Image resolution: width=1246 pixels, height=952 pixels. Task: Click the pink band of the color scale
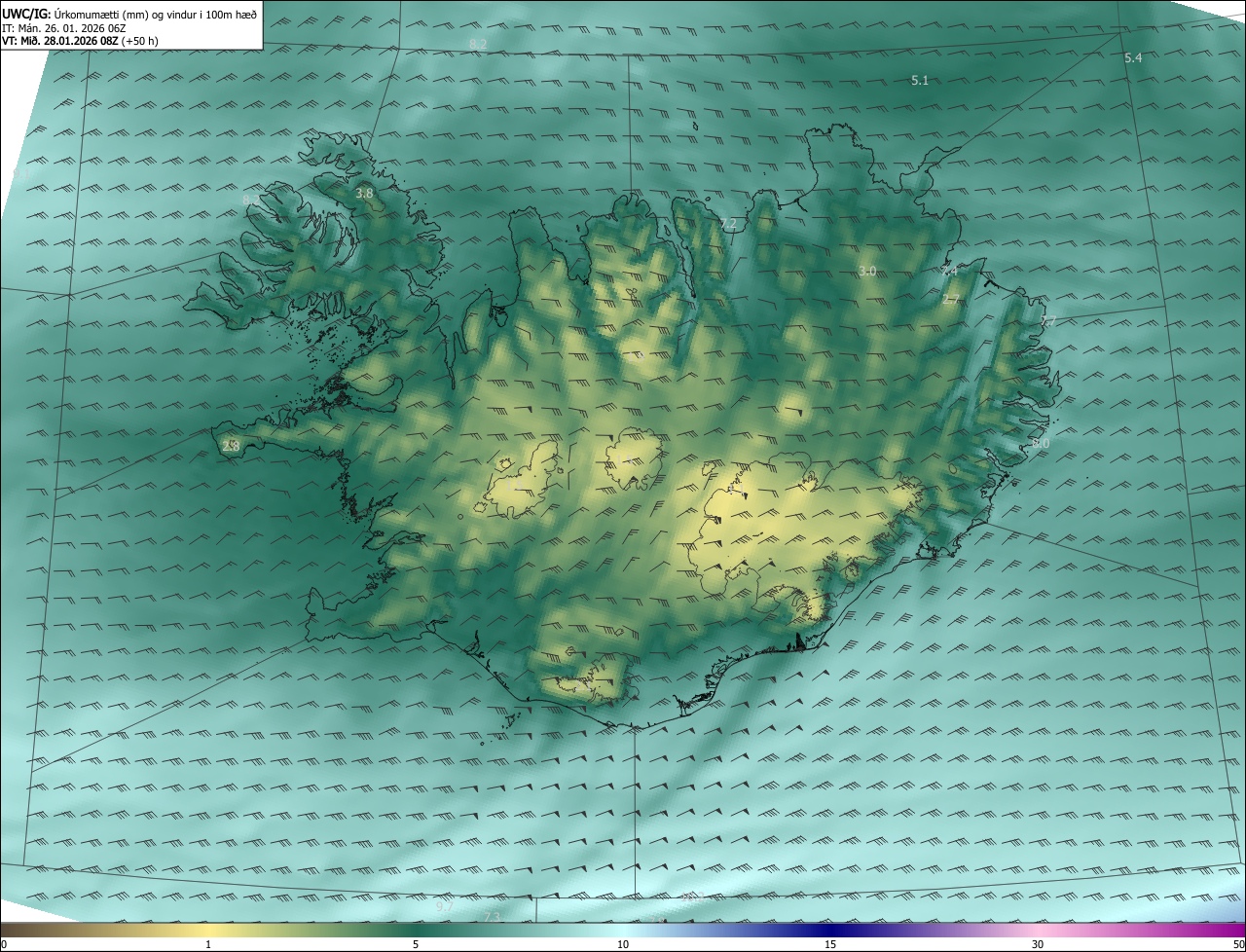click(1038, 930)
